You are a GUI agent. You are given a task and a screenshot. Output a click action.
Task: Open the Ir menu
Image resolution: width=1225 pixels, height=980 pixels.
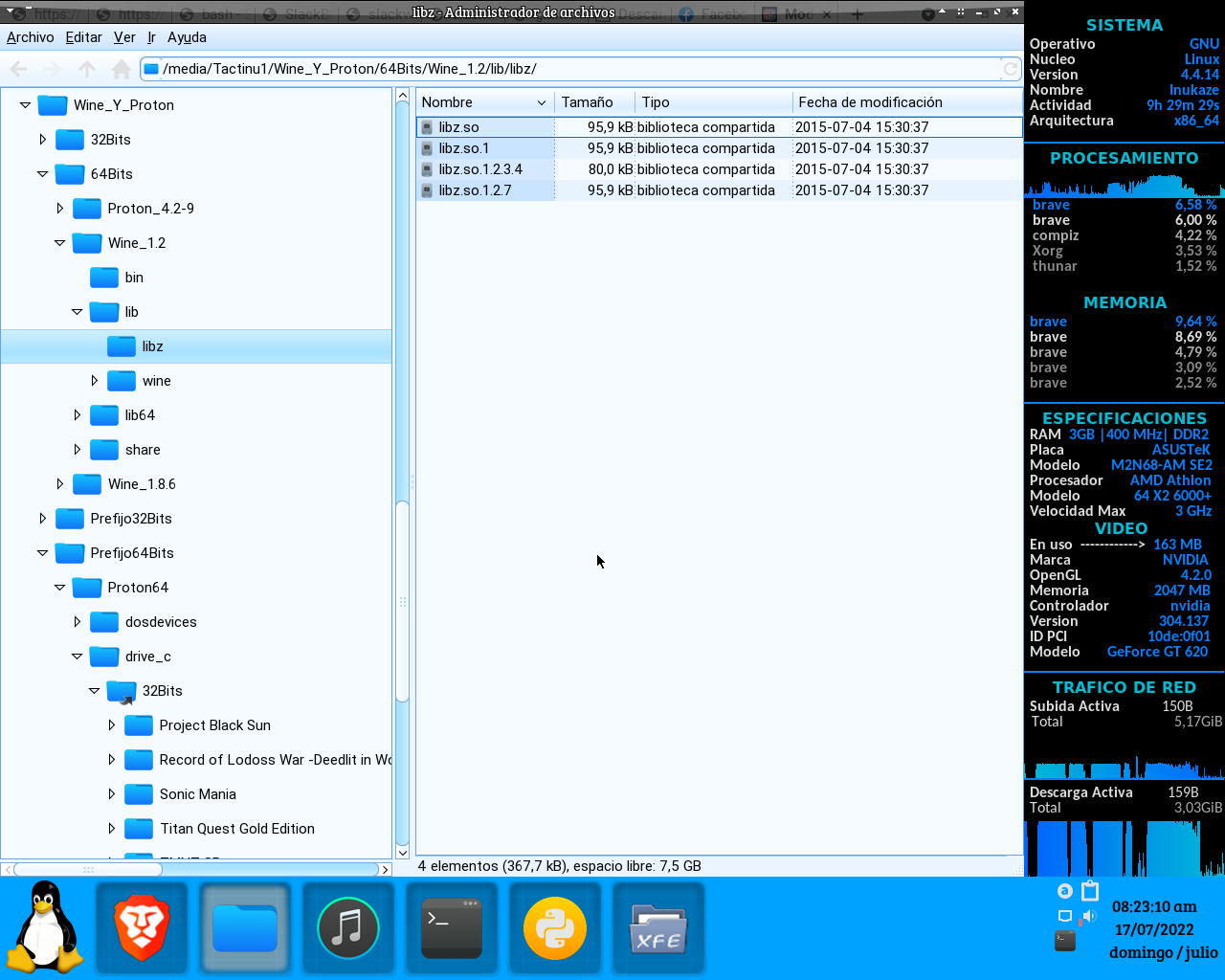click(x=151, y=37)
